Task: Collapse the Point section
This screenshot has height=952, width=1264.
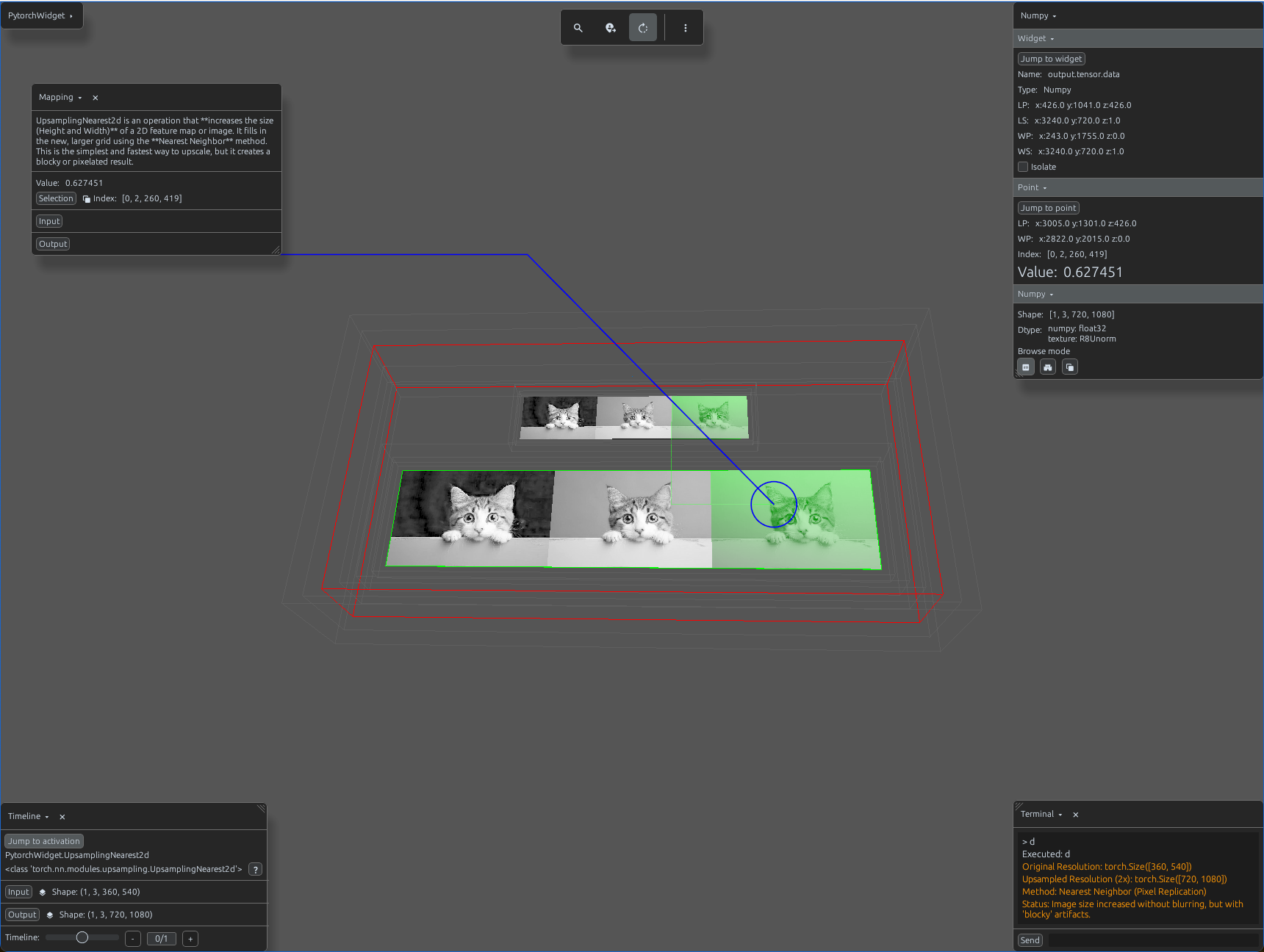Action: pos(1032,187)
